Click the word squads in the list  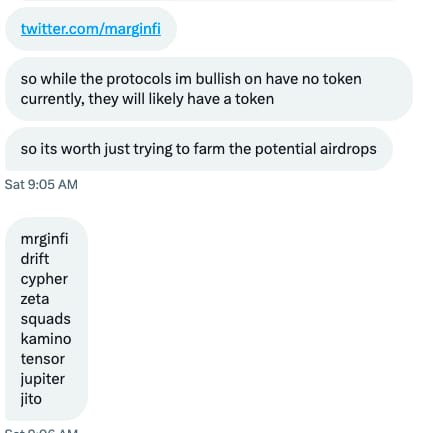(x=46, y=319)
